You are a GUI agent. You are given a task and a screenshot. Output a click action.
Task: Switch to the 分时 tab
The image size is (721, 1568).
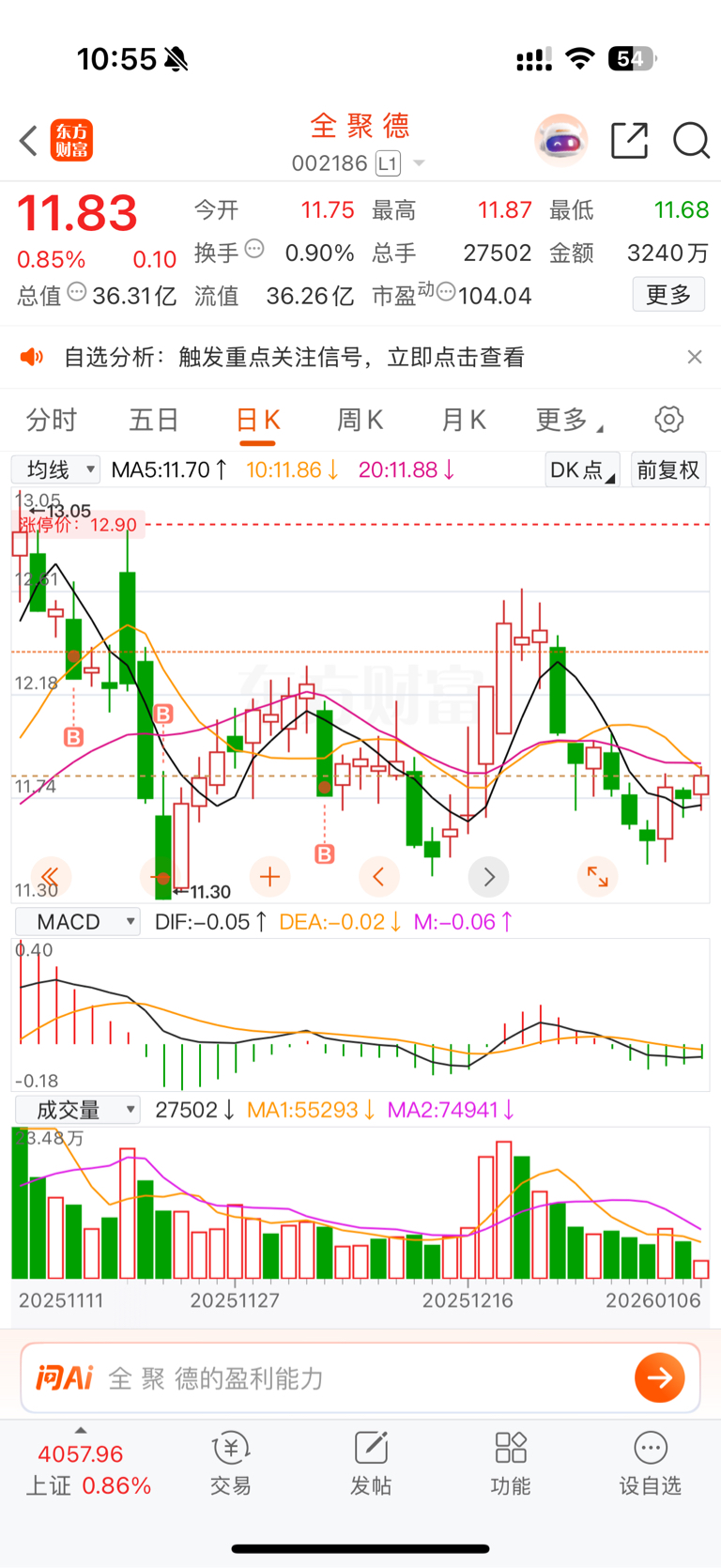52,420
